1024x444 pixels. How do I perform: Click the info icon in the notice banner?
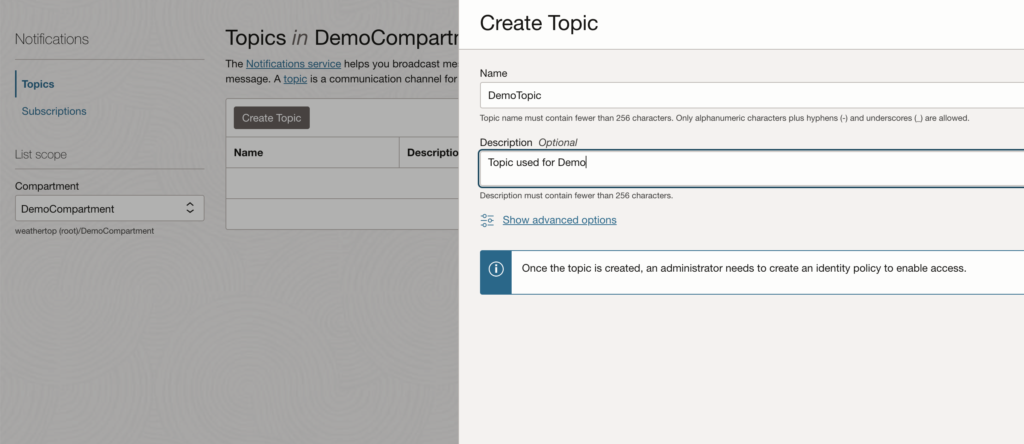(495, 269)
